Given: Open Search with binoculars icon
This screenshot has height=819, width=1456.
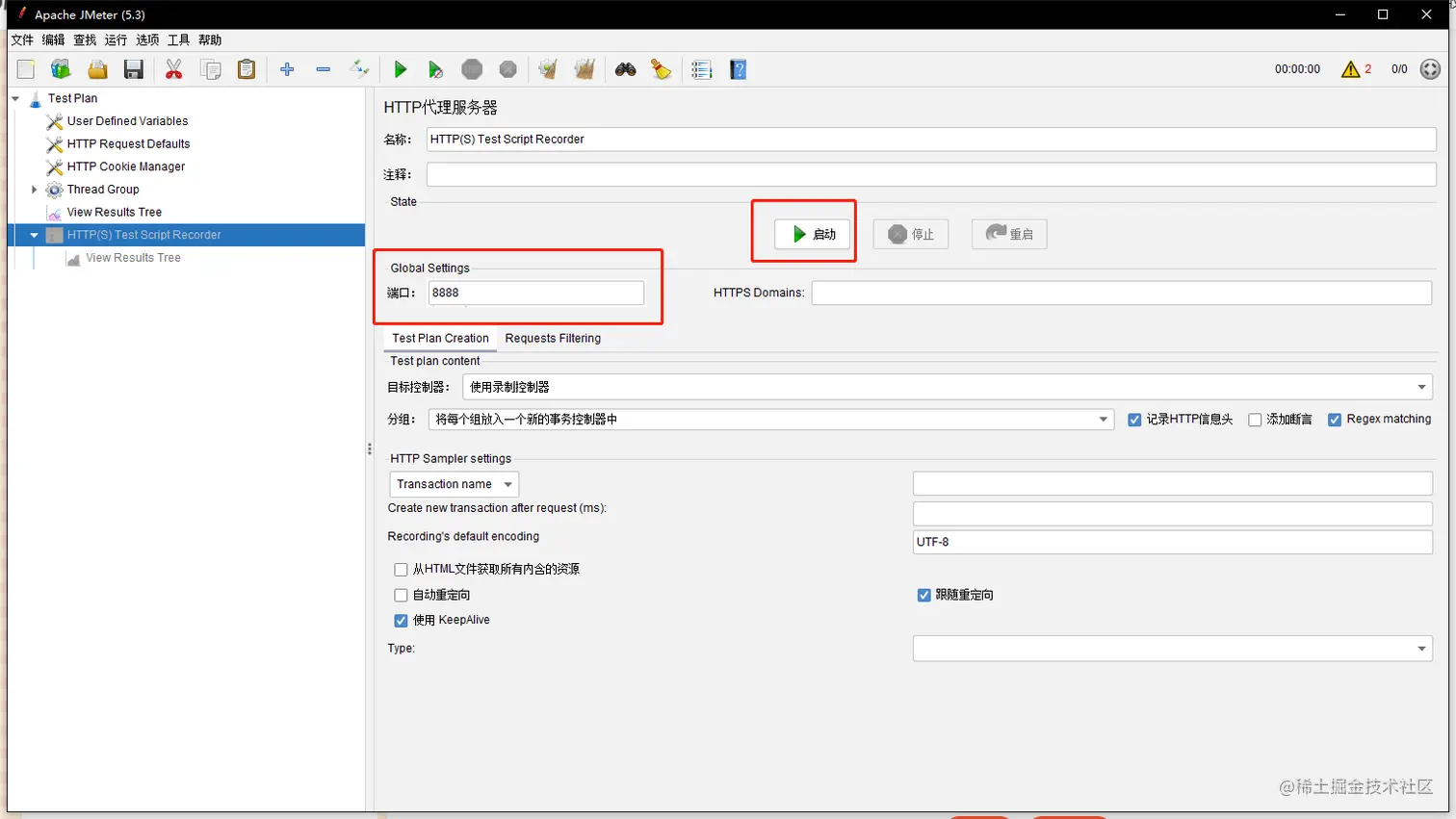Looking at the screenshot, I should tap(626, 69).
